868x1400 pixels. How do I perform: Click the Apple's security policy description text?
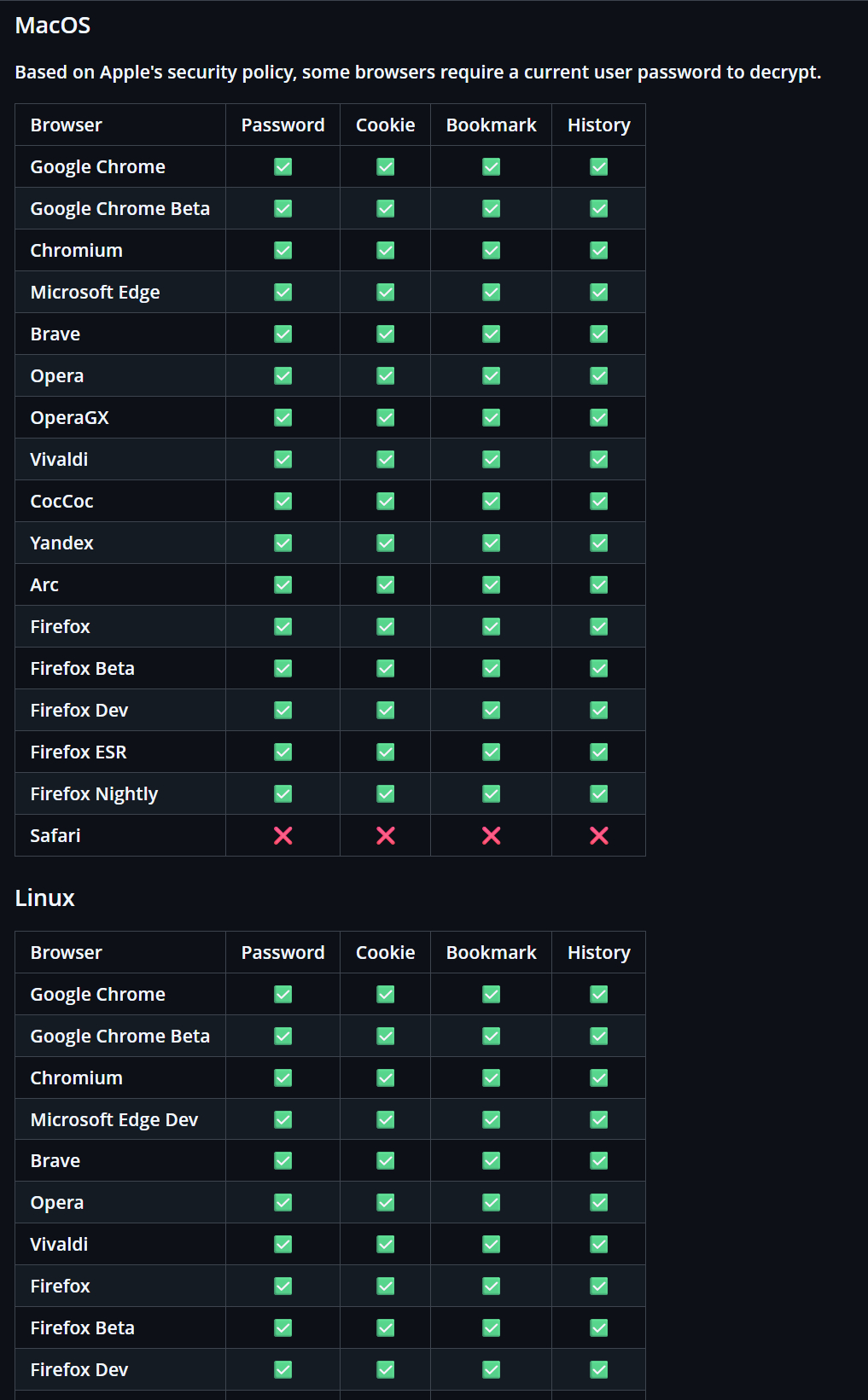[418, 73]
